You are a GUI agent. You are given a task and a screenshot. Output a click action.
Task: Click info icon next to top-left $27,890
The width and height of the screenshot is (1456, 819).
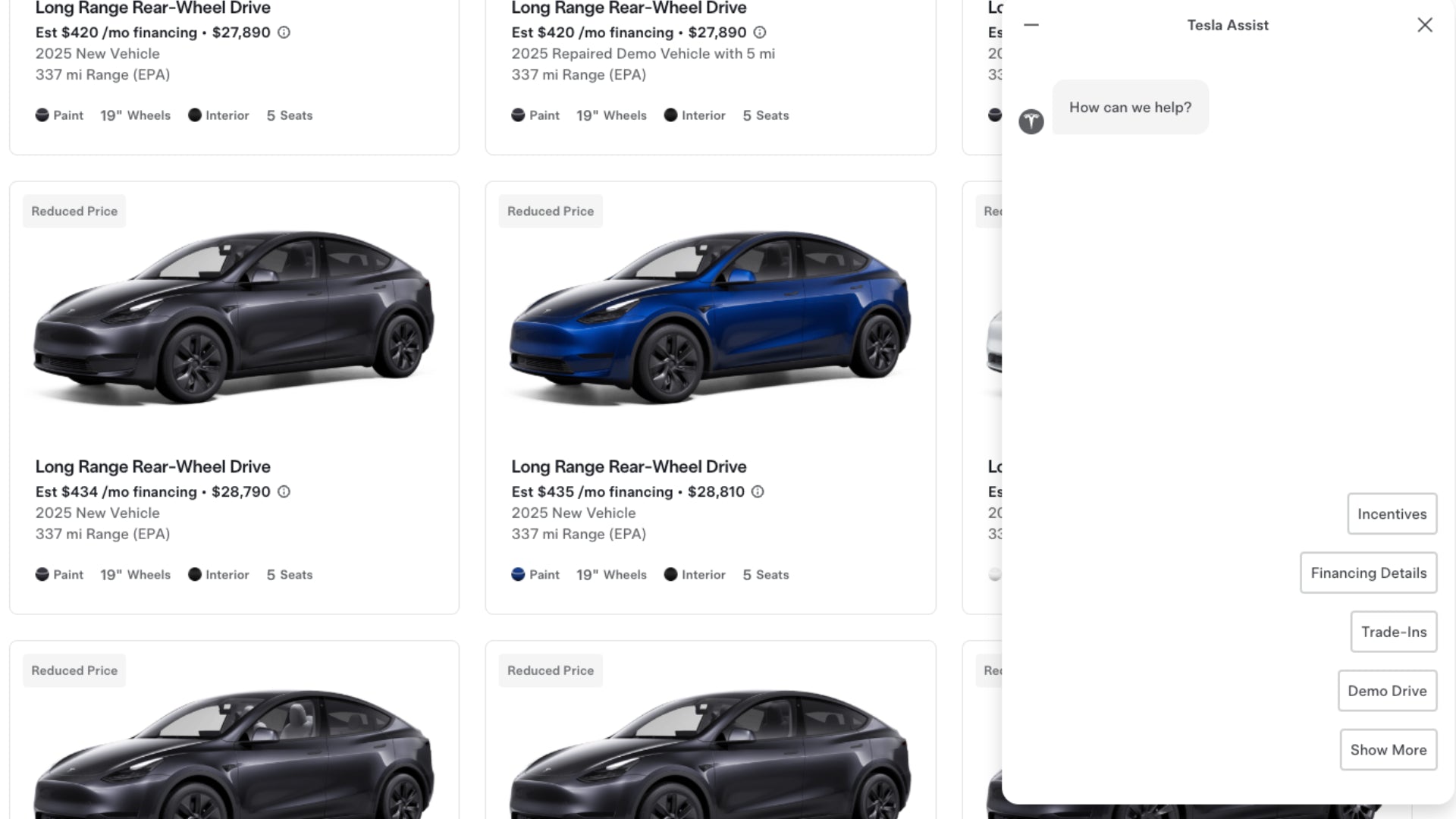click(284, 33)
